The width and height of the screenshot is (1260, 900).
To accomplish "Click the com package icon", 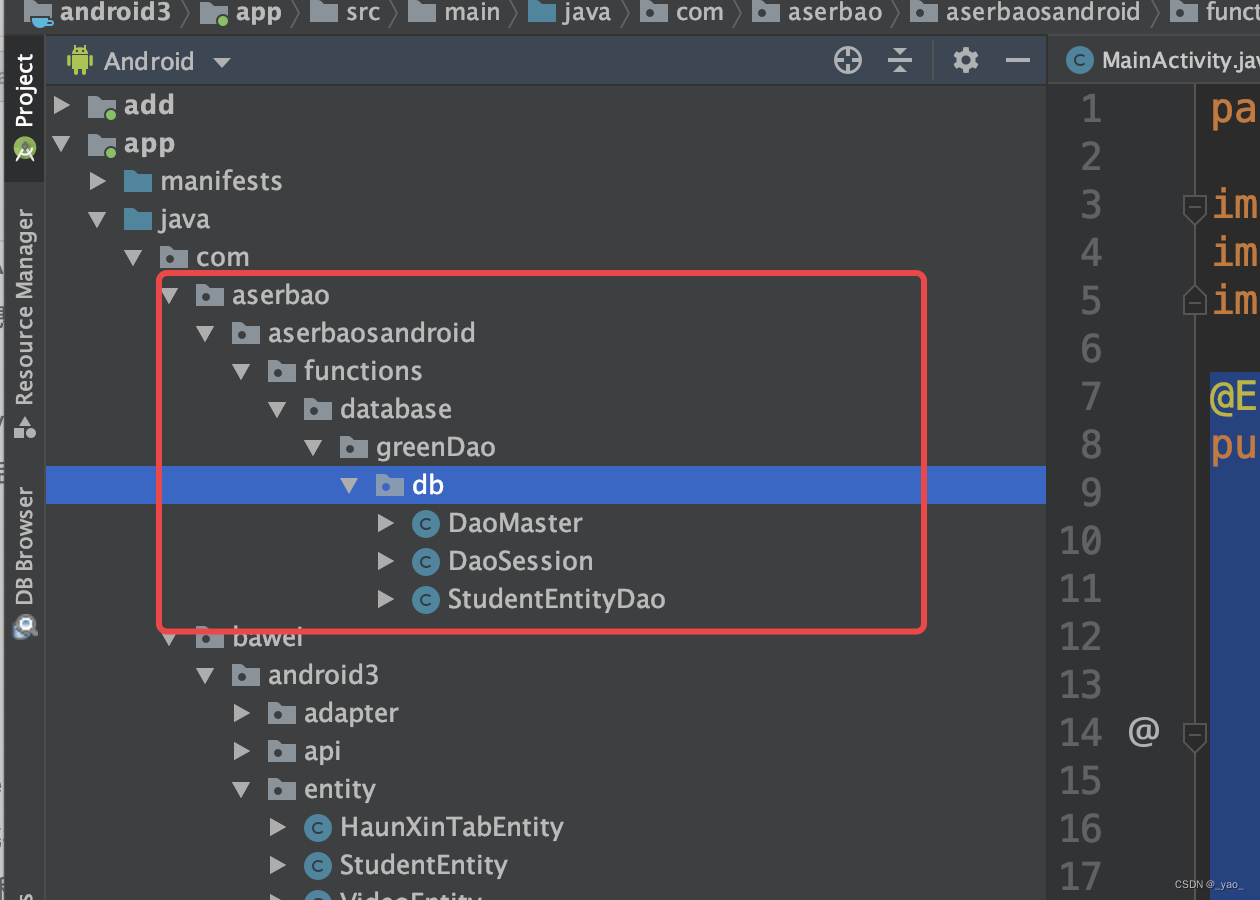I will [x=173, y=257].
